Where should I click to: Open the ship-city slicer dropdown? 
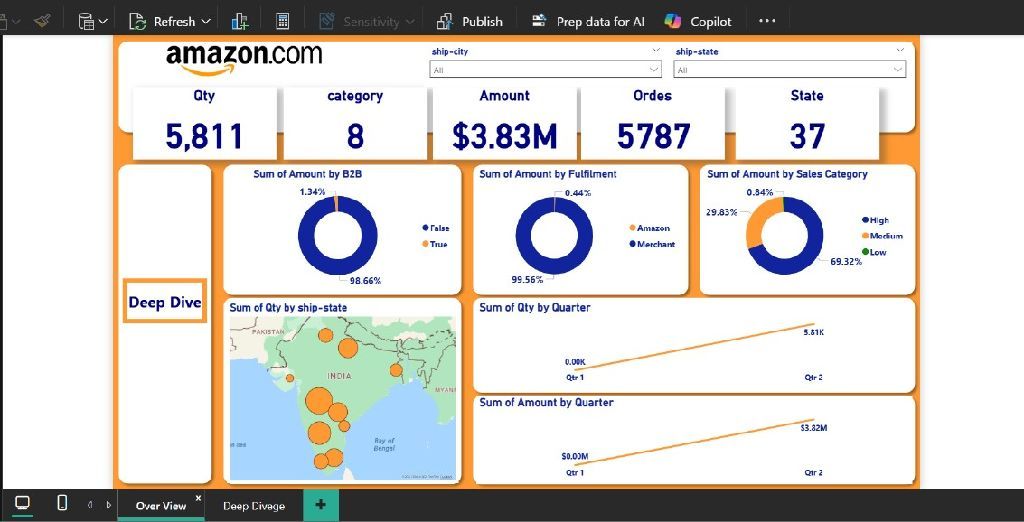[x=654, y=70]
